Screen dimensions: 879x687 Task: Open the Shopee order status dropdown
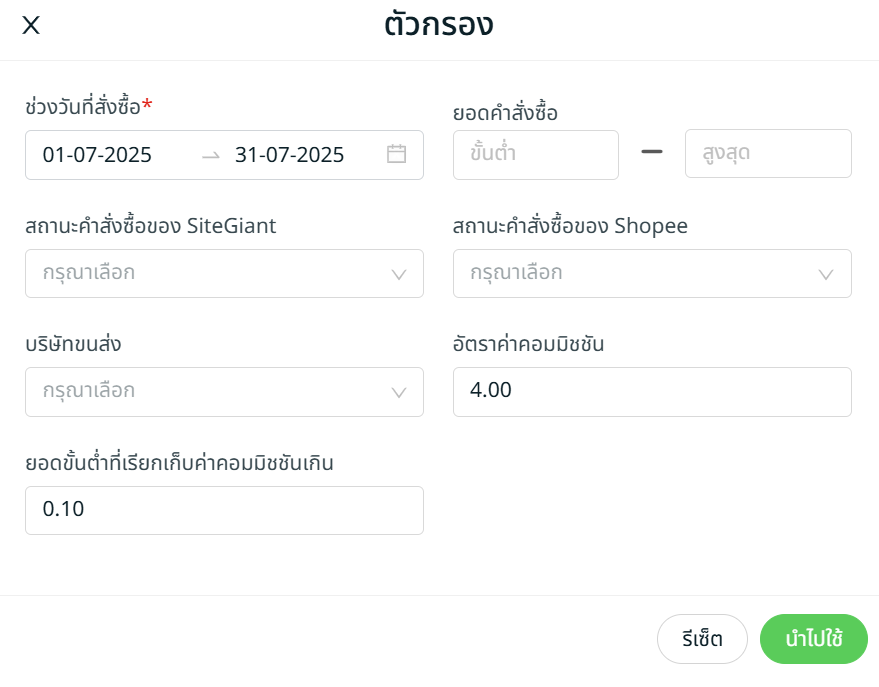(x=640, y=273)
